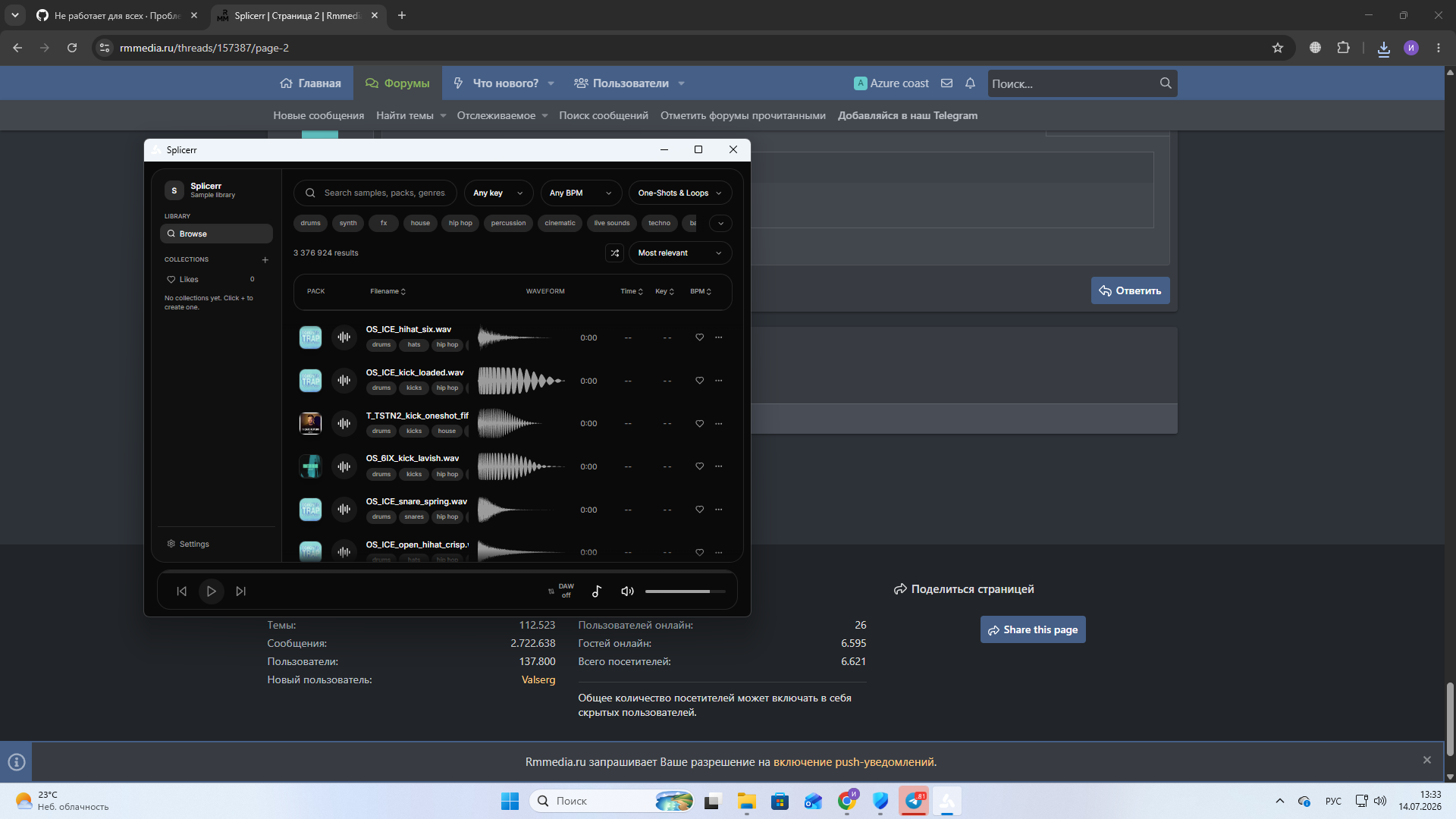1456x819 pixels.
Task: Shuffle the sample results
Action: click(x=615, y=253)
